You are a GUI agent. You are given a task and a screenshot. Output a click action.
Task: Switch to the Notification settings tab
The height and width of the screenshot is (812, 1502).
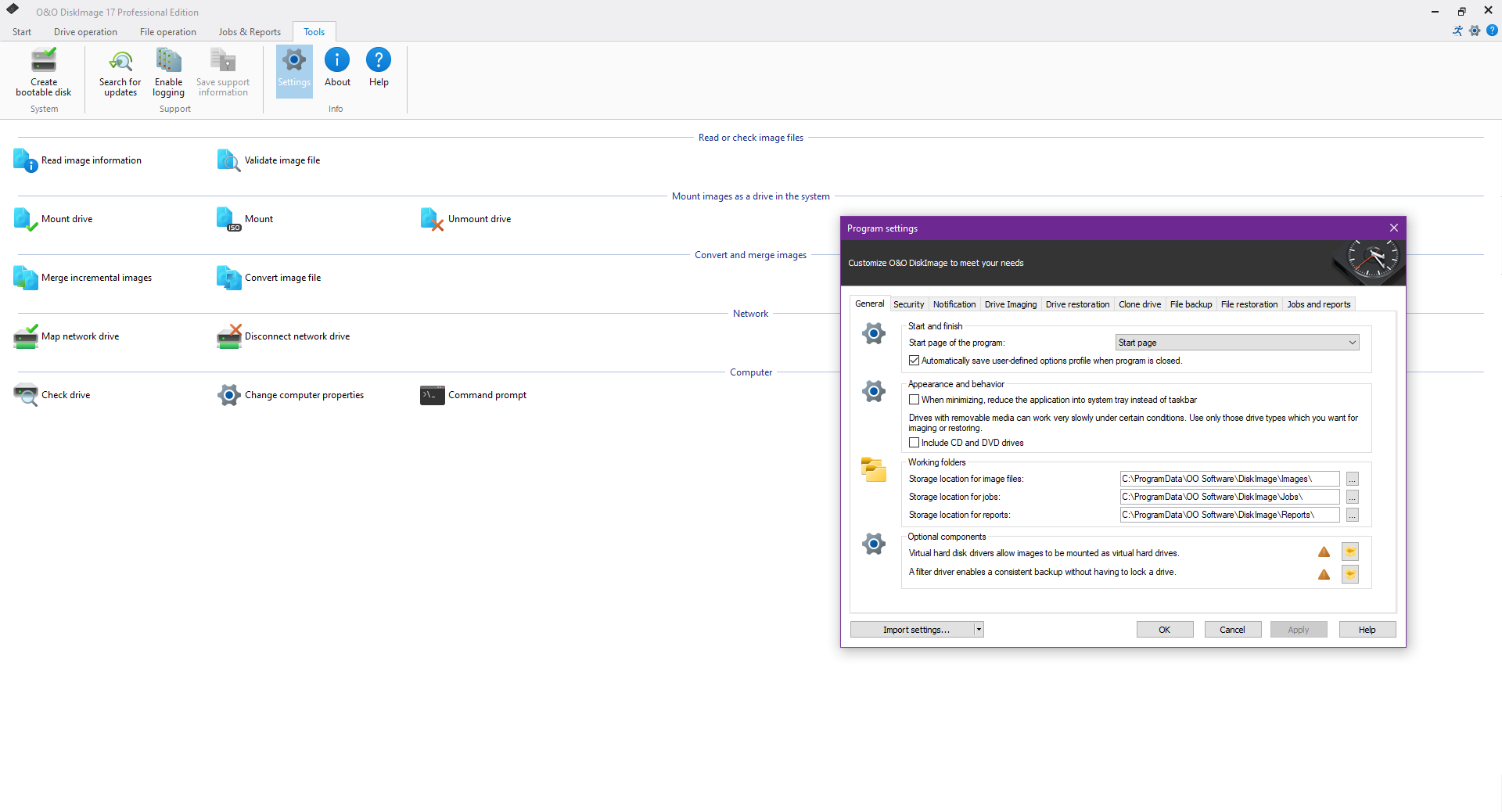pyautogui.click(x=954, y=304)
